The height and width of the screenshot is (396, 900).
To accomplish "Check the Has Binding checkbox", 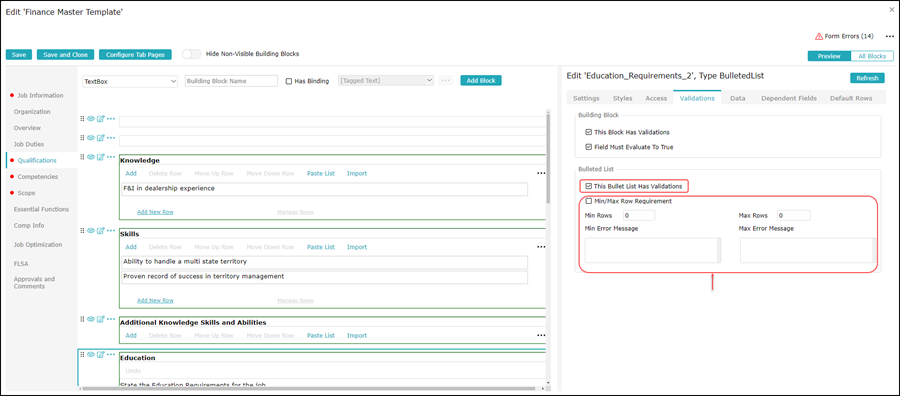I will coord(289,81).
